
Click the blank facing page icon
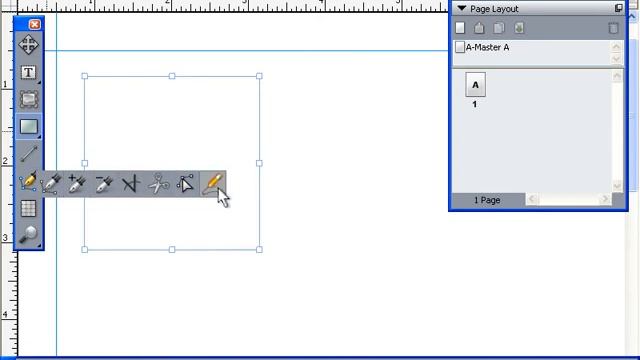coord(479,28)
